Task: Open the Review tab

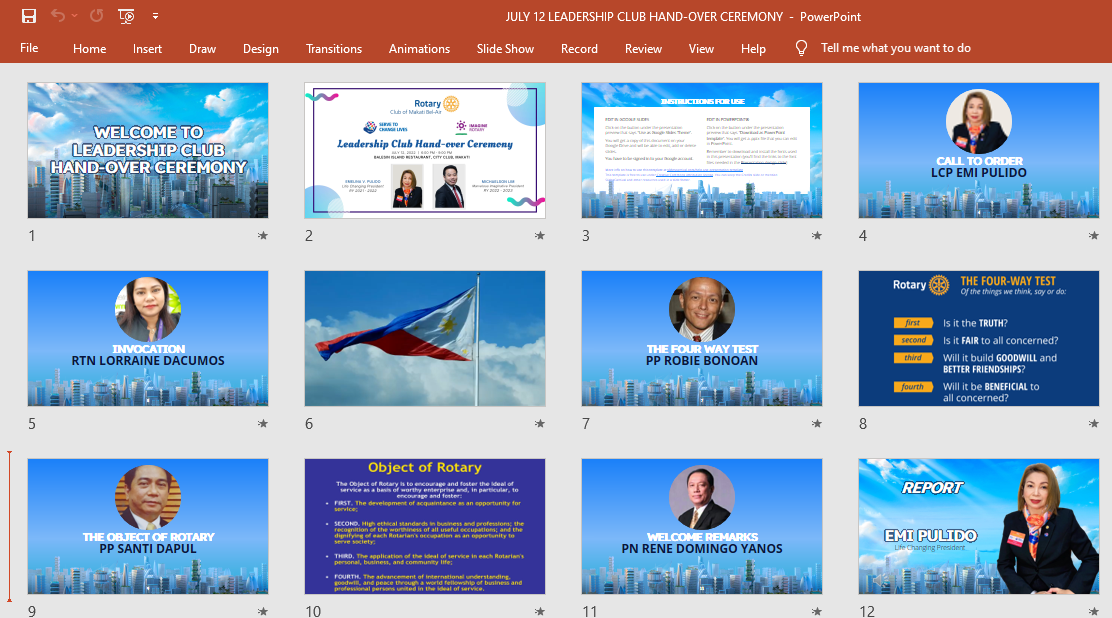Action: (x=643, y=48)
